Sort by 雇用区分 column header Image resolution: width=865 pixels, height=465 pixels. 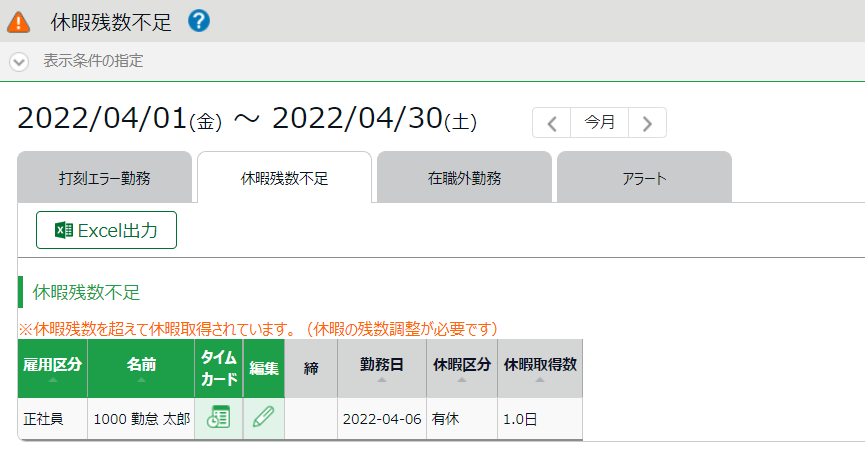point(52,368)
